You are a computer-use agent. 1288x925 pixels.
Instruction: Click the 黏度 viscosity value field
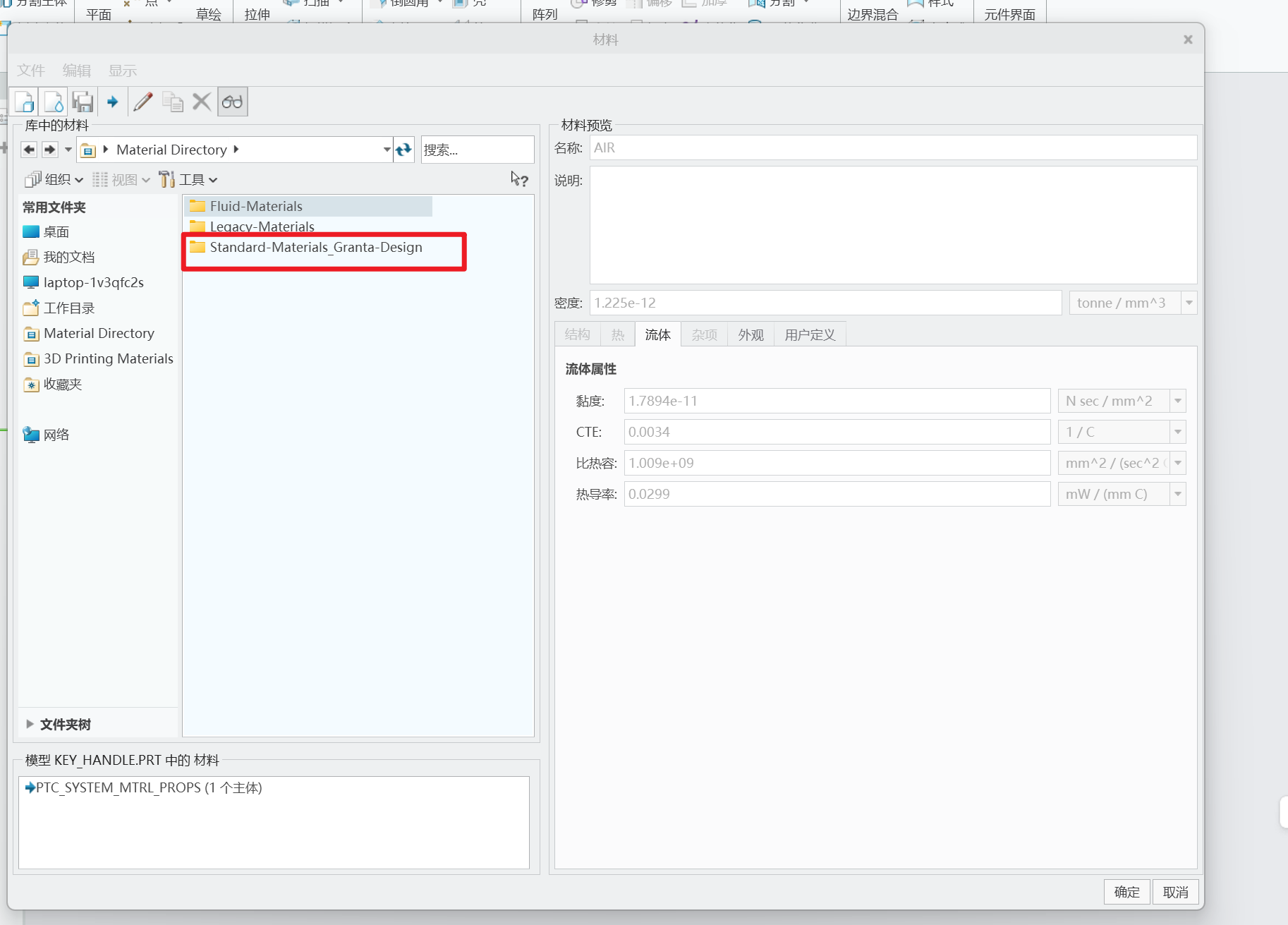[837, 401]
